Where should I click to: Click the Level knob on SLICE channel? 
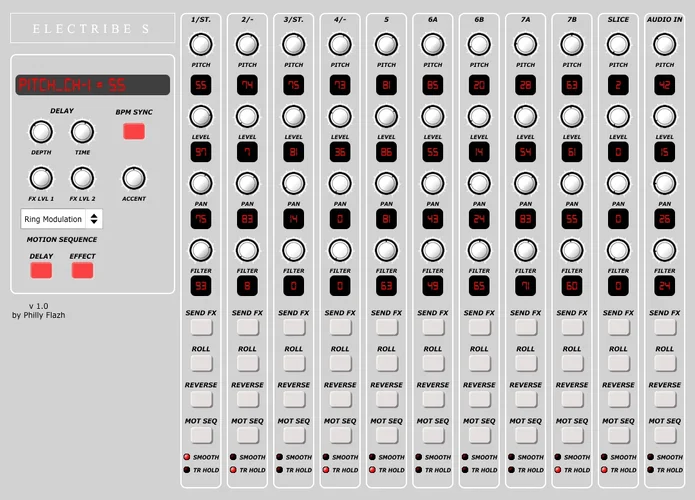click(618, 117)
